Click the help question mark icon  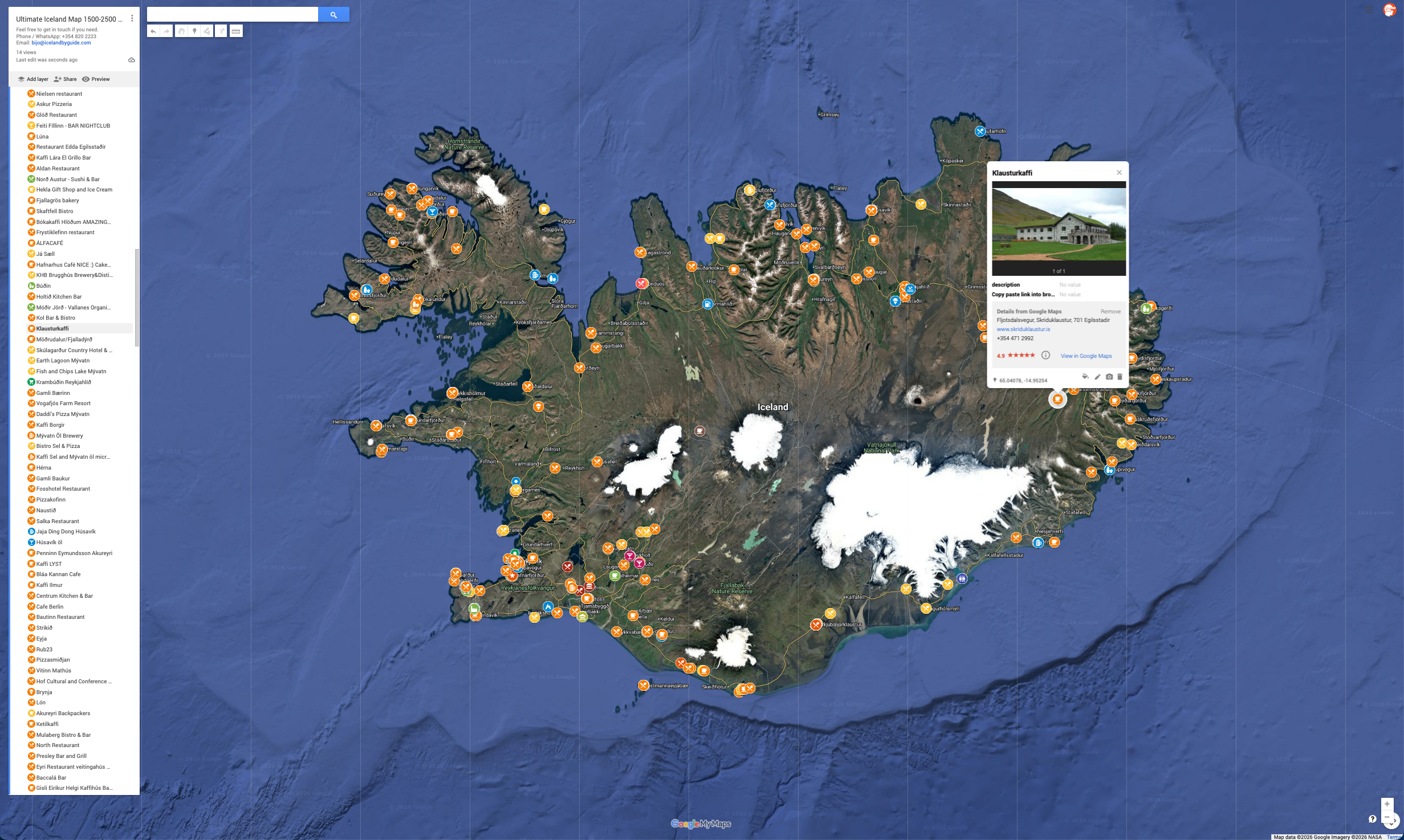coord(1372,819)
